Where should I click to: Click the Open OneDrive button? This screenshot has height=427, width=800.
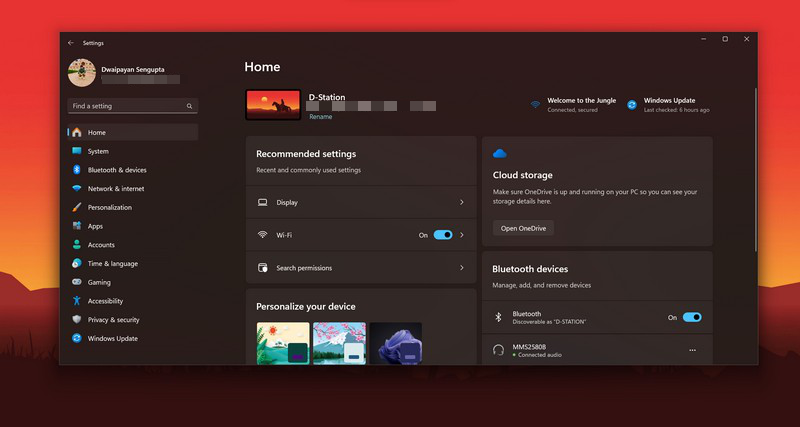(523, 228)
